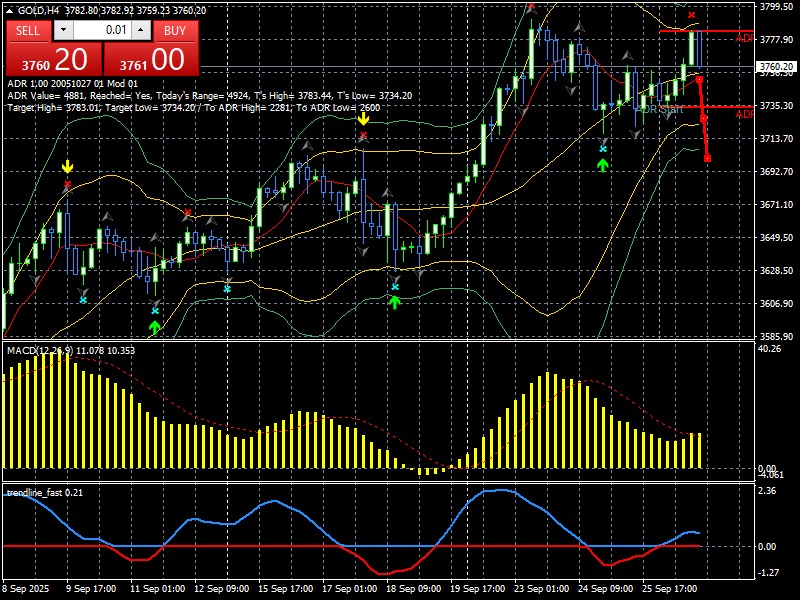Click the 3760 20 sell price panel
The image size is (800, 600).
54,59
